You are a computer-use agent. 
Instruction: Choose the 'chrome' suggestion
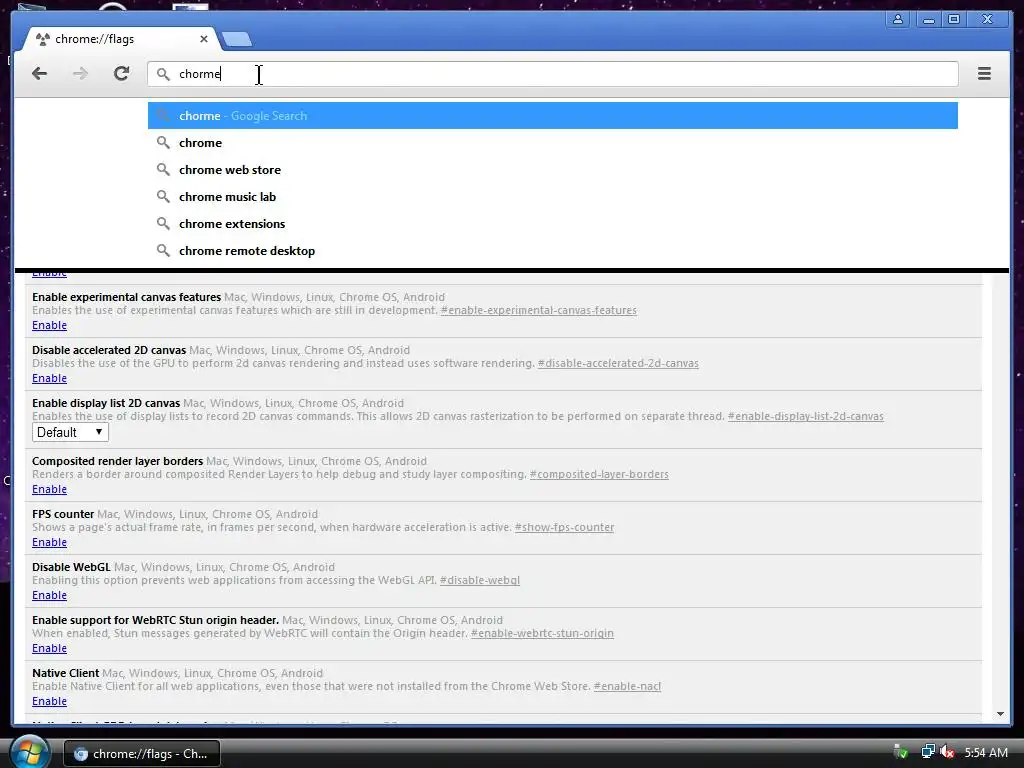(x=552, y=142)
